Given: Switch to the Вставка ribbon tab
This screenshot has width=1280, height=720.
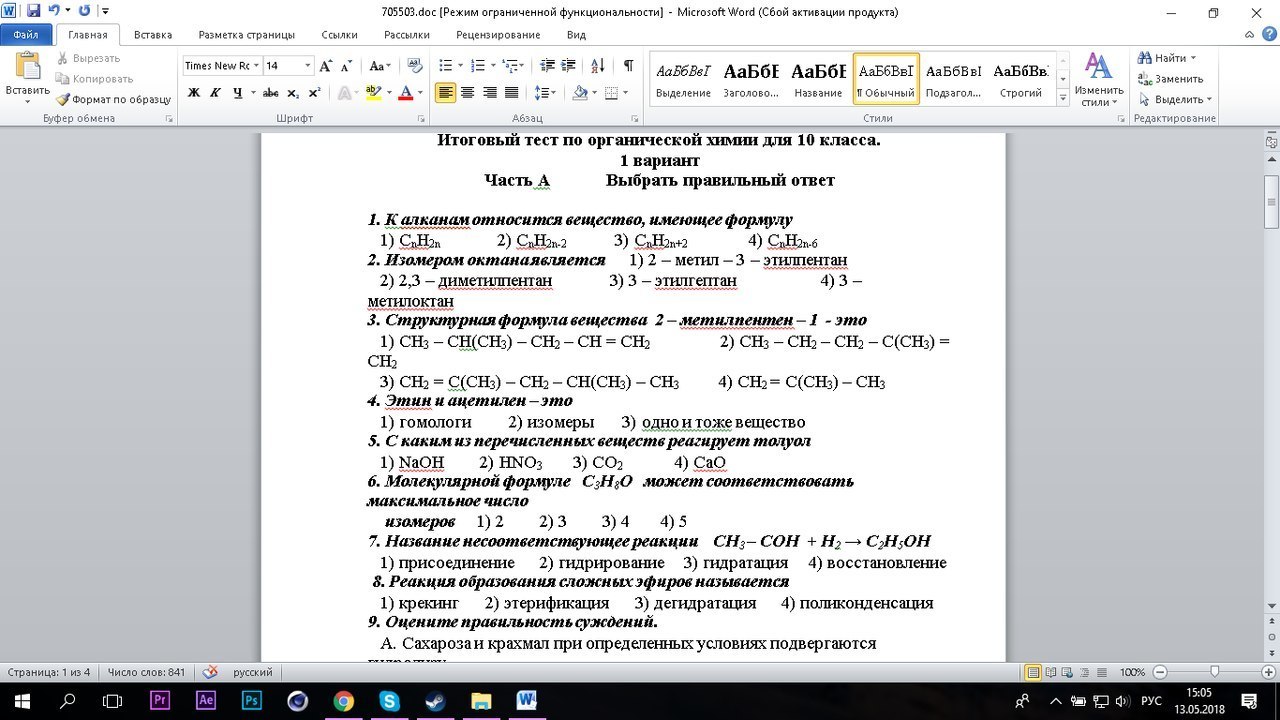Looking at the screenshot, I should (x=153, y=34).
